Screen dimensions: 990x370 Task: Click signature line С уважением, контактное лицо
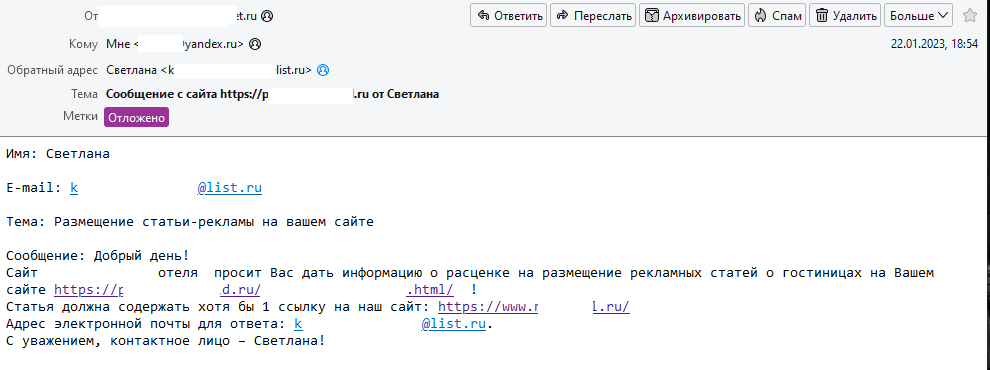click(x=166, y=342)
